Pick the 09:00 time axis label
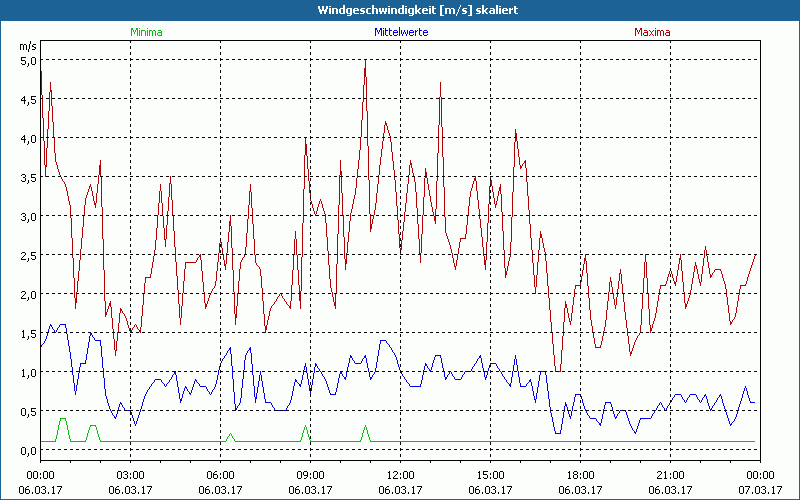Image resolution: width=800 pixels, height=500 pixels. tap(310, 475)
